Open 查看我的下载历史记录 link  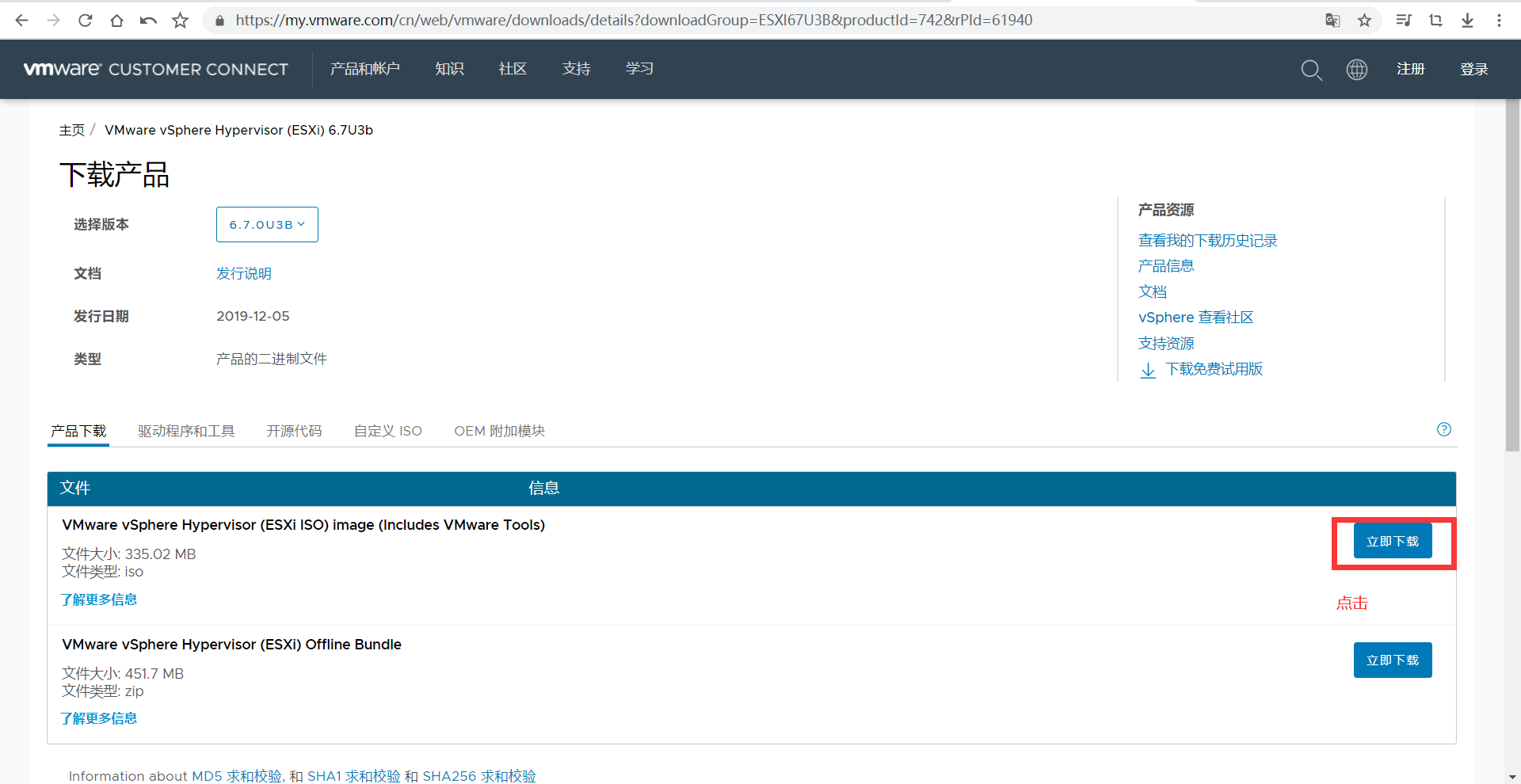(1208, 241)
